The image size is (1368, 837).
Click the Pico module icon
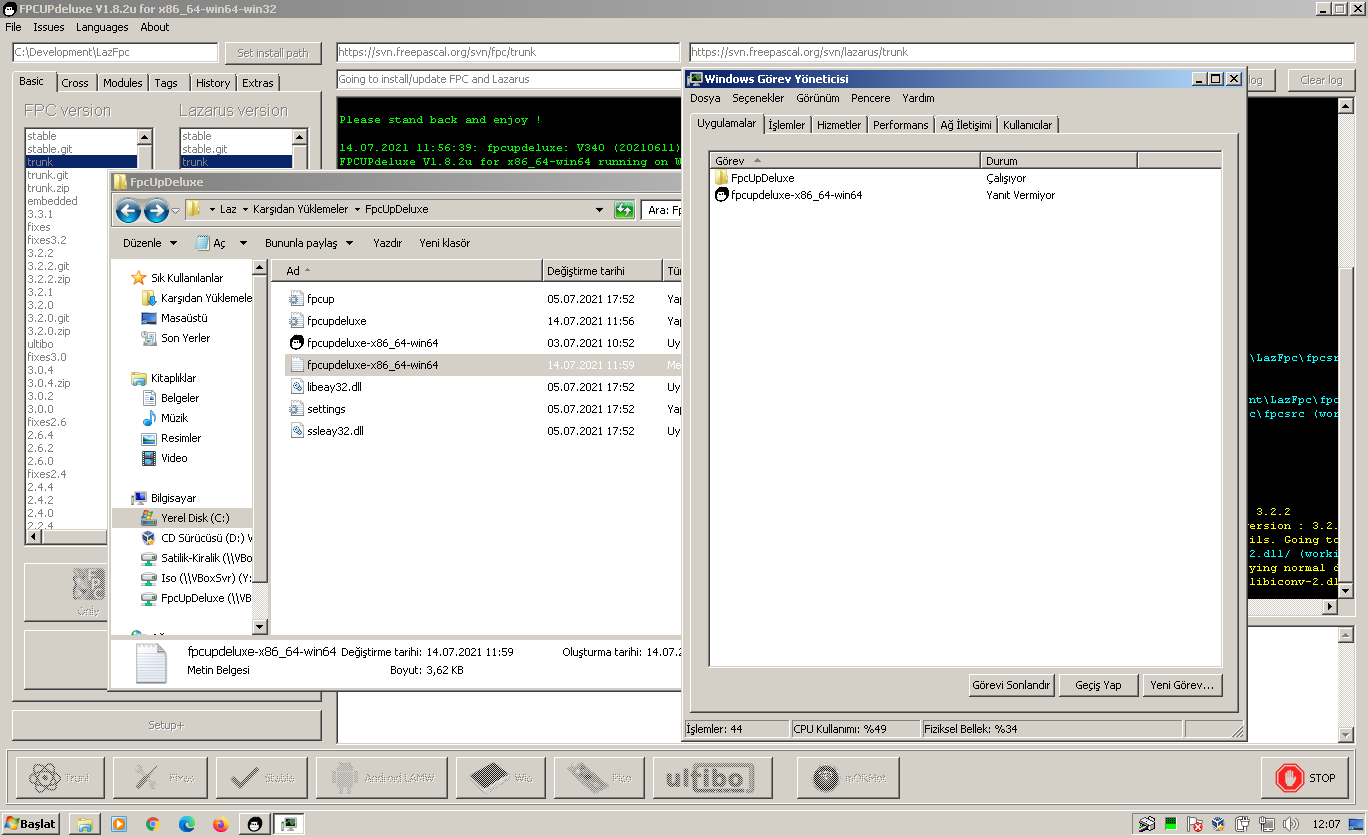pos(598,777)
